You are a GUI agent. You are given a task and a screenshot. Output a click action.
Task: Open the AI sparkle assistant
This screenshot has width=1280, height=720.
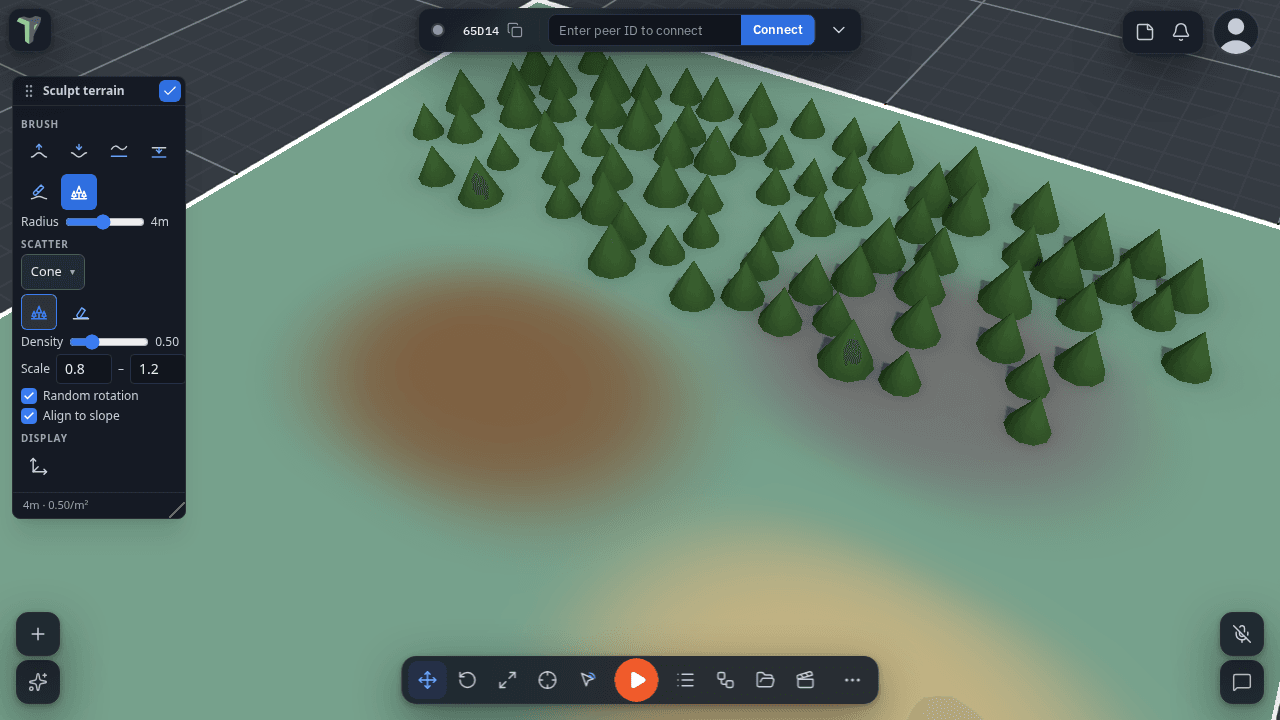tap(38, 682)
